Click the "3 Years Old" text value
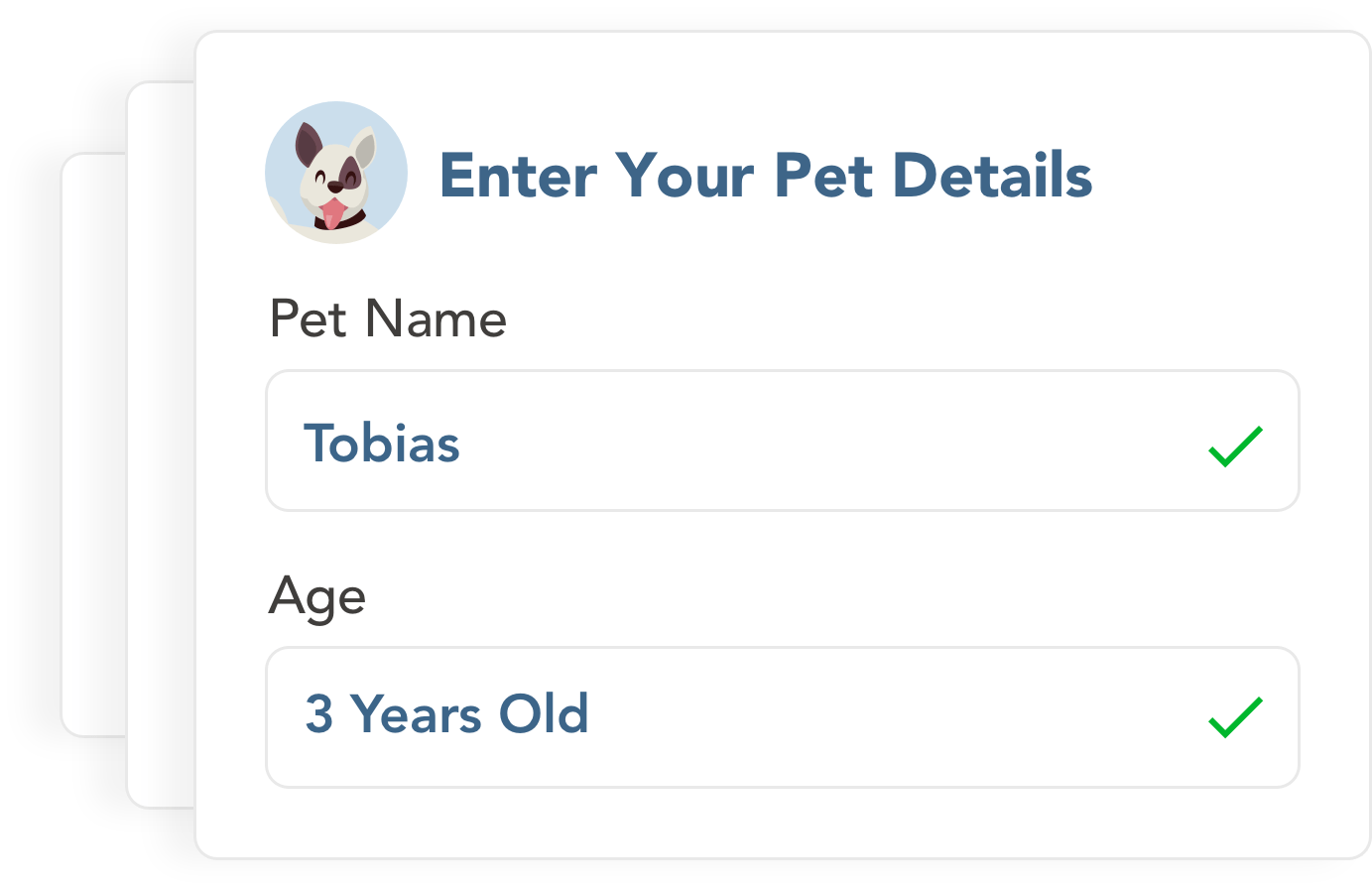Viewport: 1372px width, 890px height. pyautogui.click(x=446, y=714)
